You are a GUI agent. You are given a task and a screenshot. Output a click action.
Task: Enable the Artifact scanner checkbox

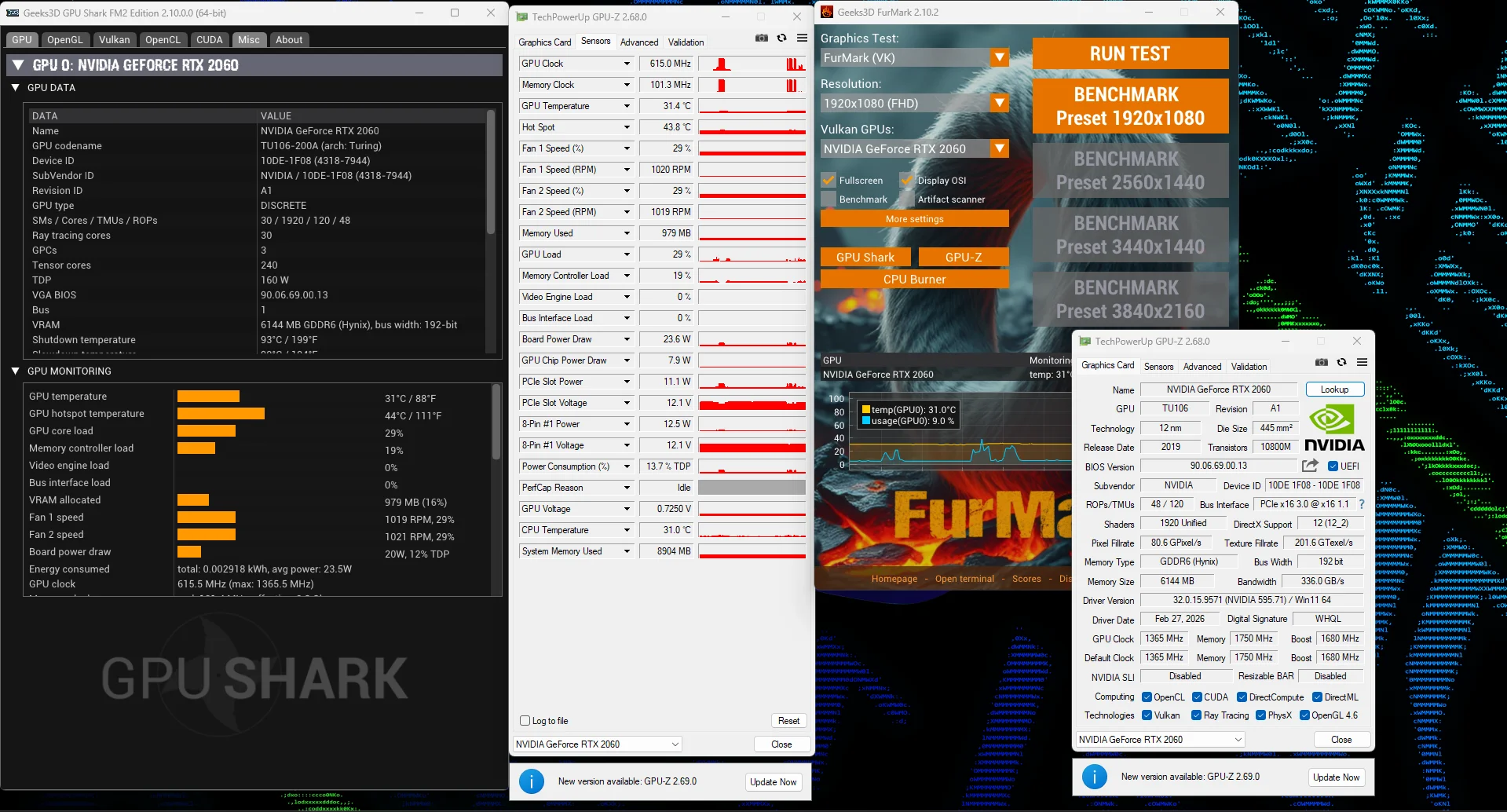(907, 199)
